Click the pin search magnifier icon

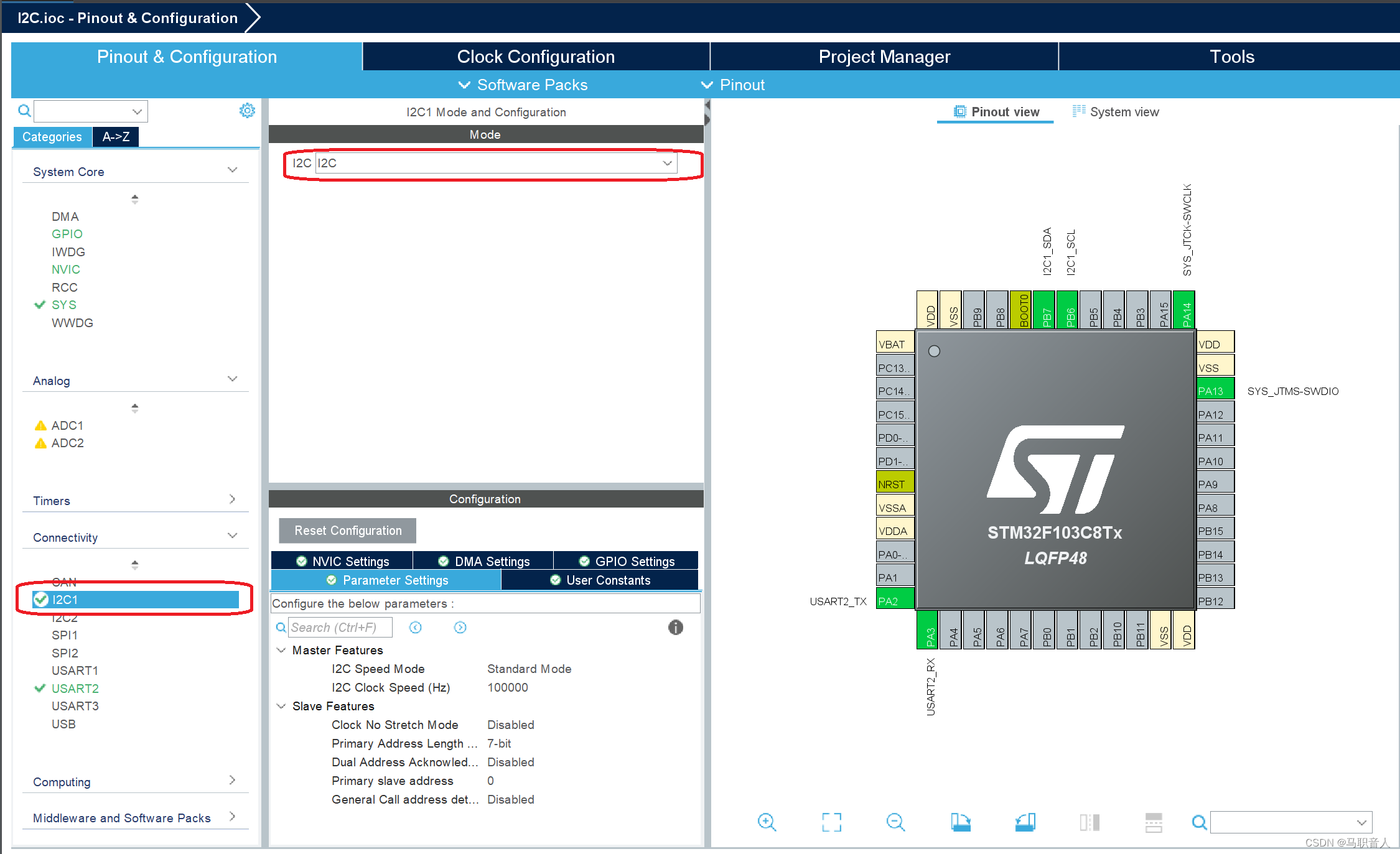pyautogui.click(x=1199, y=822)
